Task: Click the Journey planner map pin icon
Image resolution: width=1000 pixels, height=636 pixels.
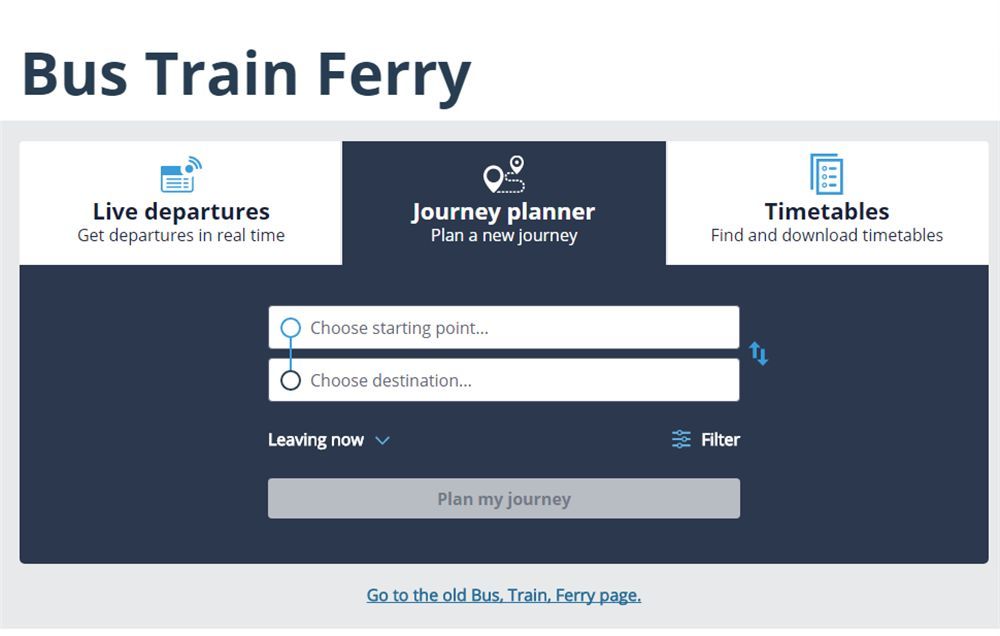Action: point(504,174)
